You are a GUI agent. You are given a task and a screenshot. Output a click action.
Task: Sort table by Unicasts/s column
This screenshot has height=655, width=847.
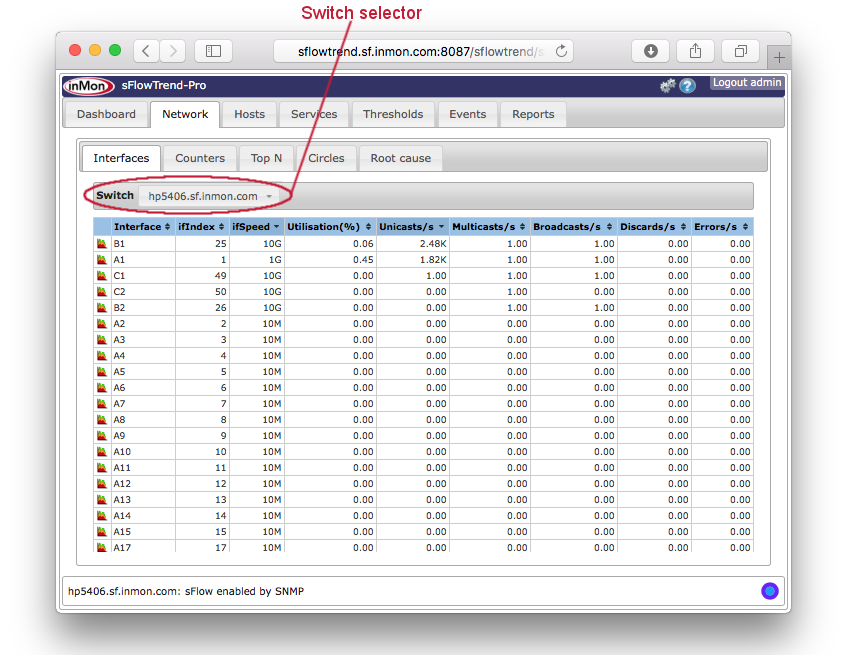[x=412, y=227]
